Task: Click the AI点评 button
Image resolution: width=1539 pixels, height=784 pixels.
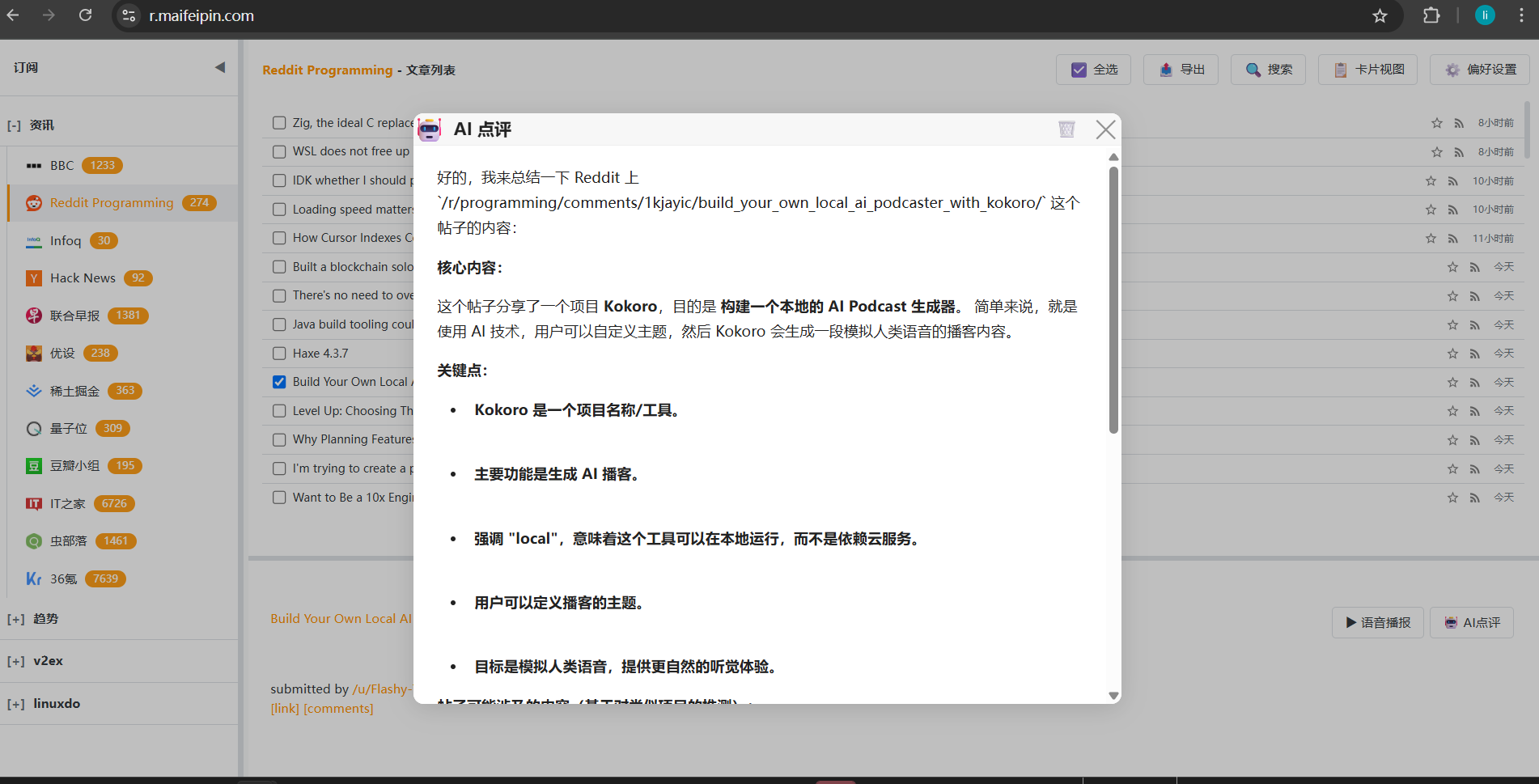Action: point(1472,622)
